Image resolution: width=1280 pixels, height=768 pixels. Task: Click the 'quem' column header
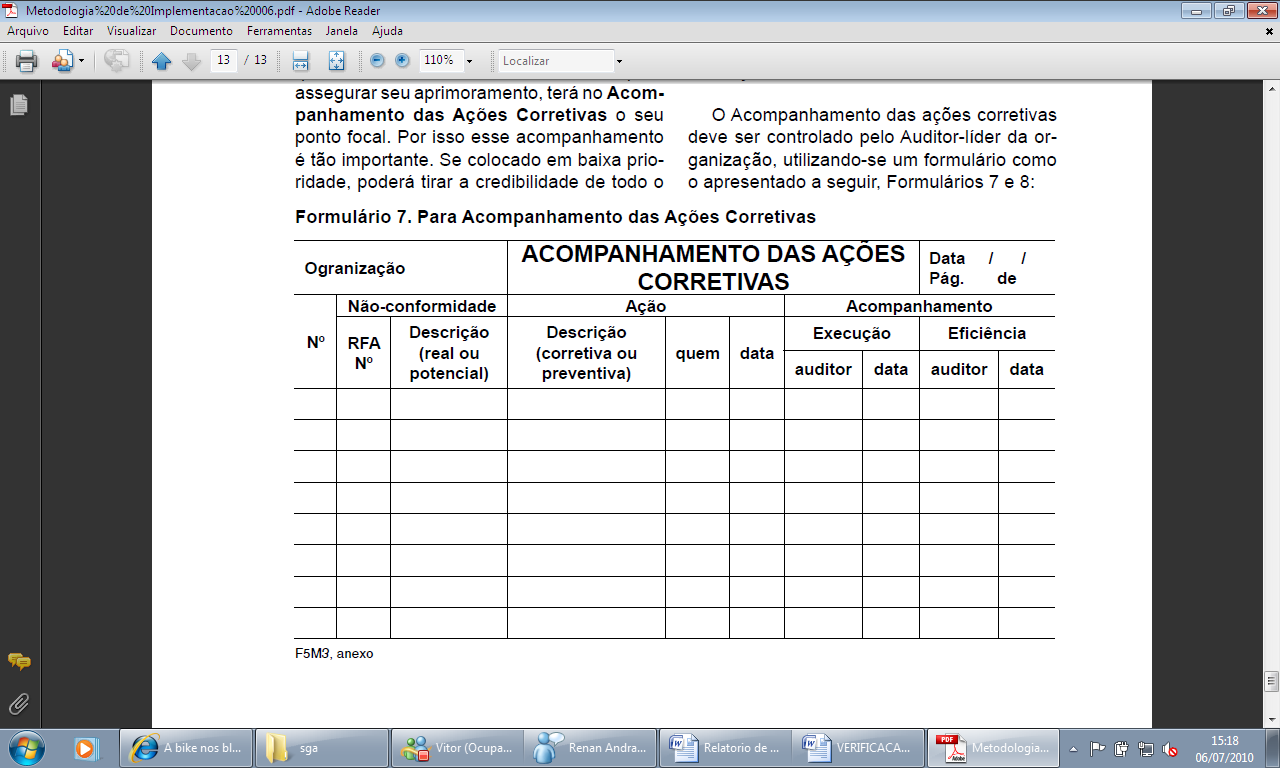pos(697,353)
